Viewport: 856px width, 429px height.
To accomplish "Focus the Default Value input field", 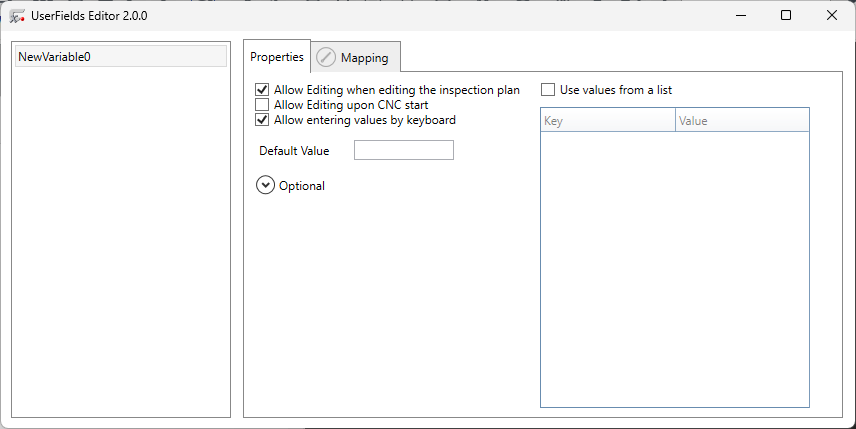I will [x=404, y=150].
